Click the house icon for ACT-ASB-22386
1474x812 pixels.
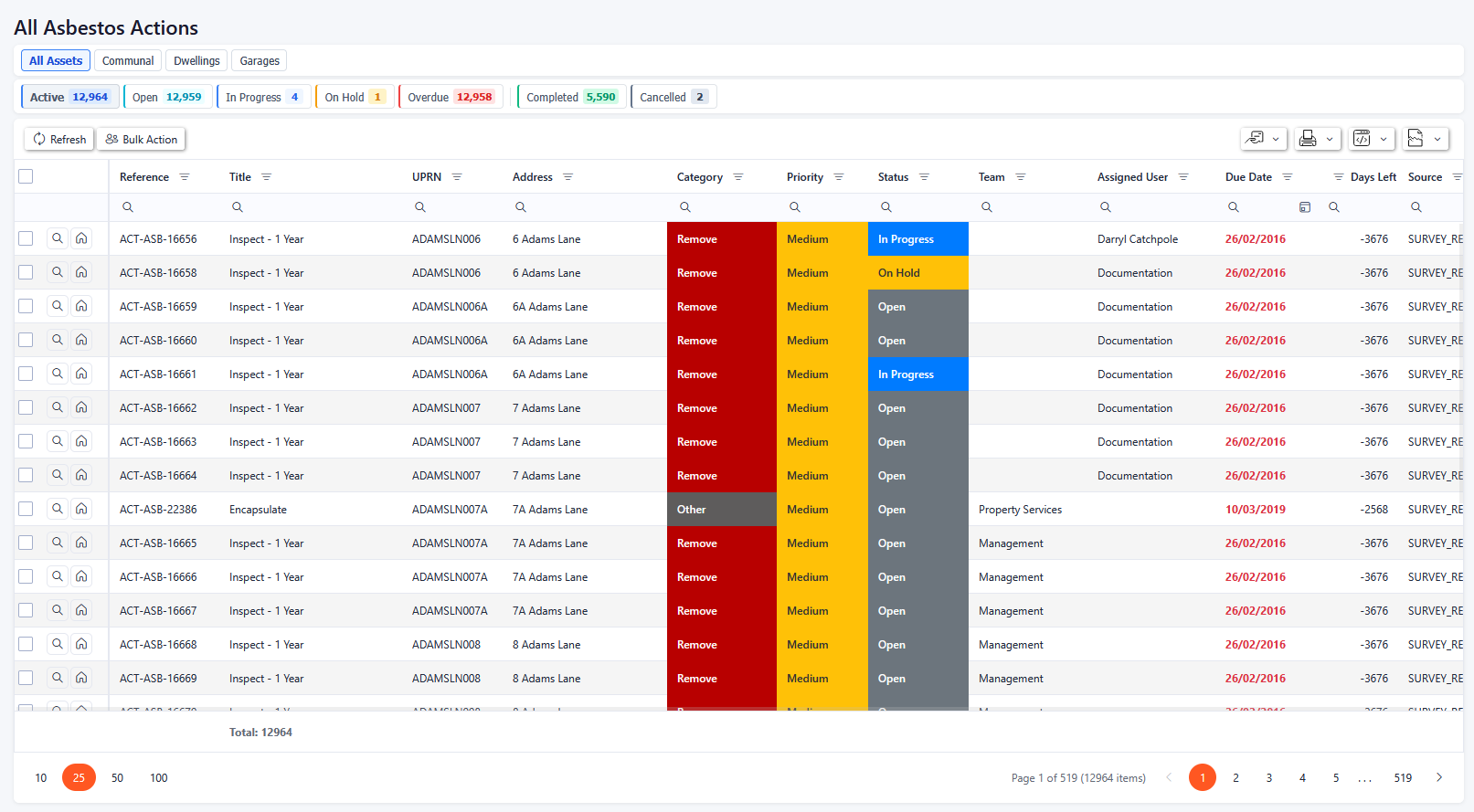[x=81, y=509]
